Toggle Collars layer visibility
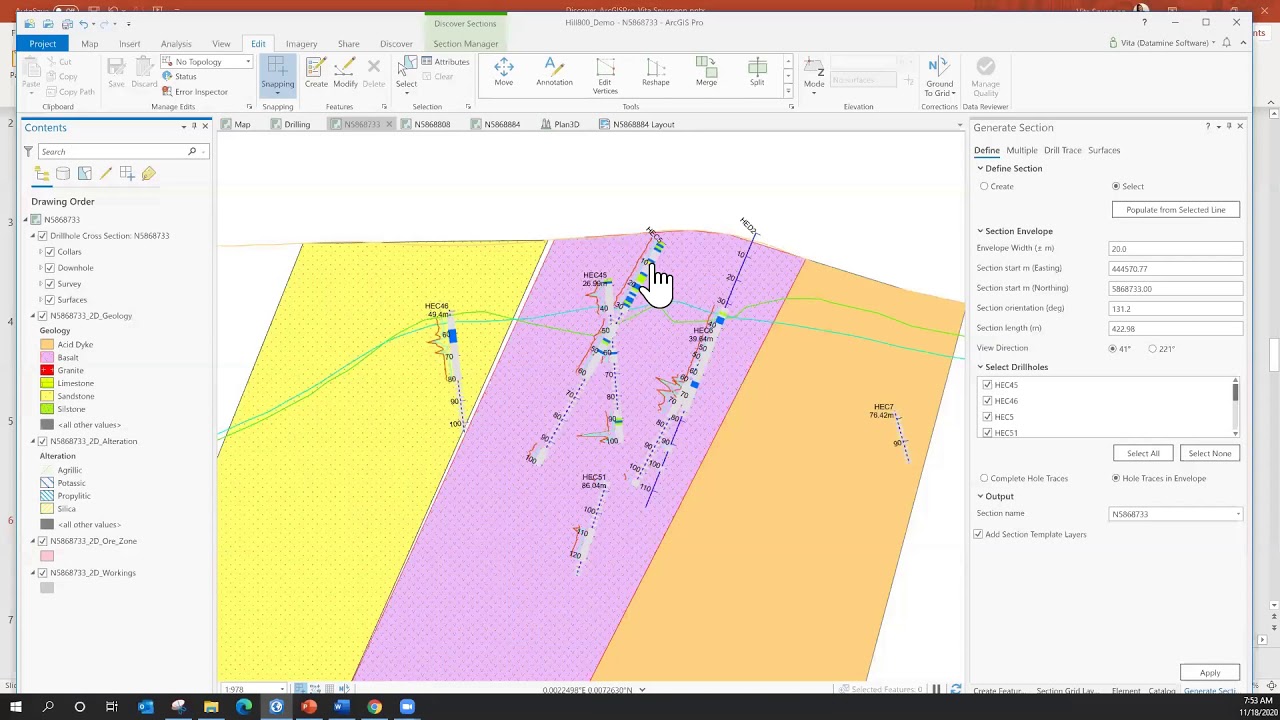1280x720 pixels. (x=50, y=252)
